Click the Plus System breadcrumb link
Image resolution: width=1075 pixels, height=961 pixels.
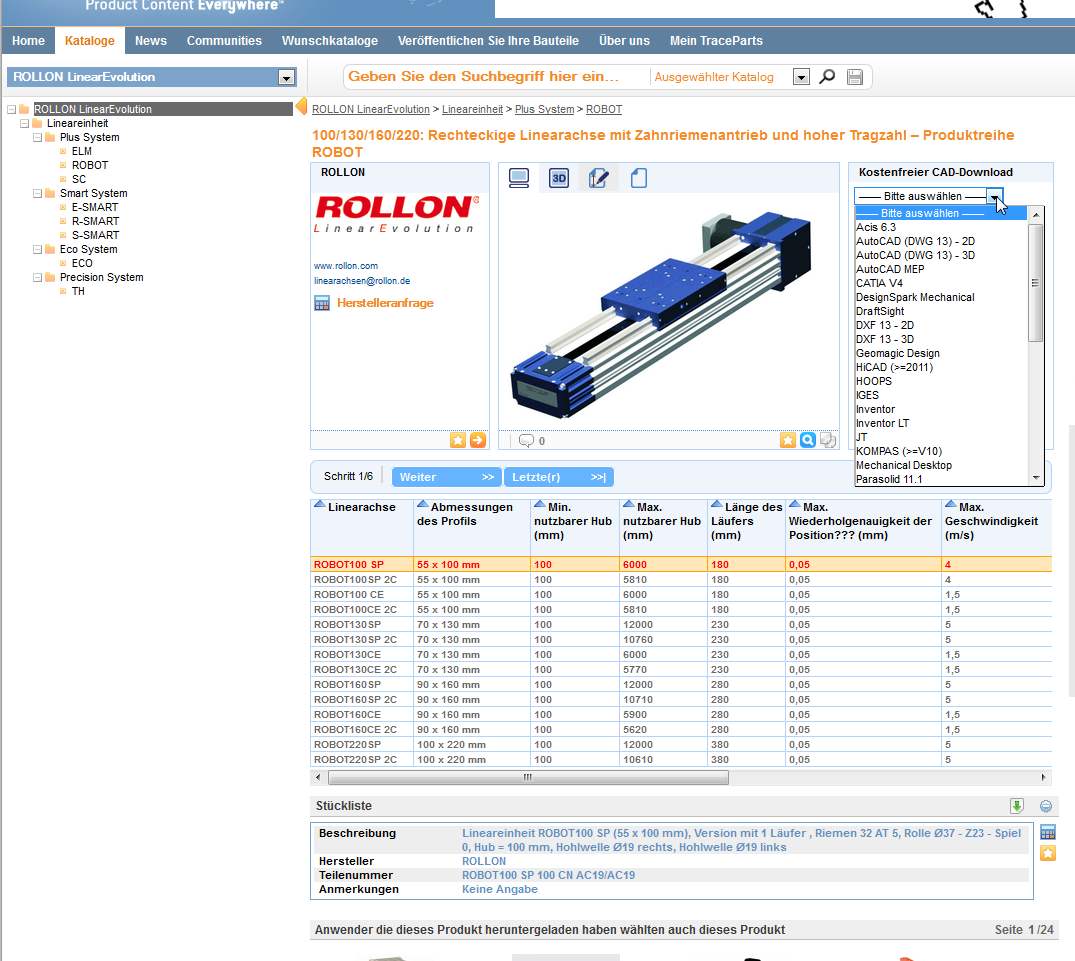click(544, 109)
